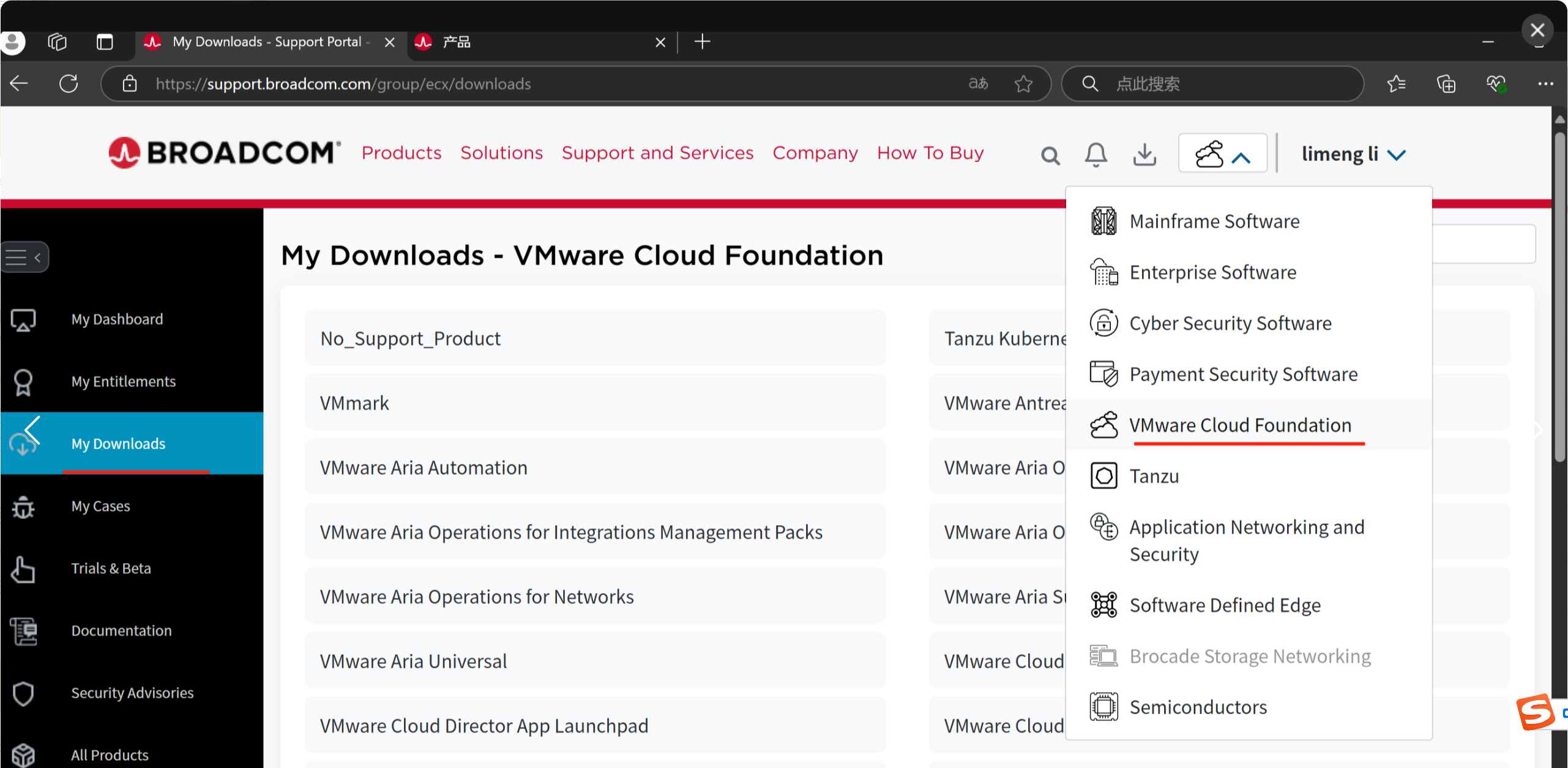Select the Tanzu icon in the product menu
The width and height of the screenshot is (1568, 768).
tap(1103, 475)
